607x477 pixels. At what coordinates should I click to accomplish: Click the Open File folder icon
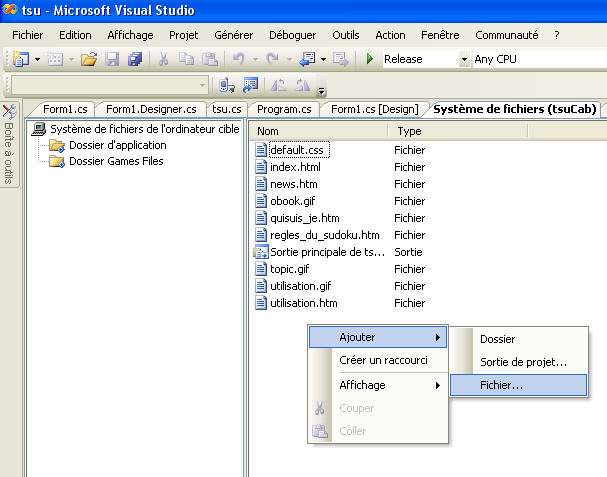[89, 59]
